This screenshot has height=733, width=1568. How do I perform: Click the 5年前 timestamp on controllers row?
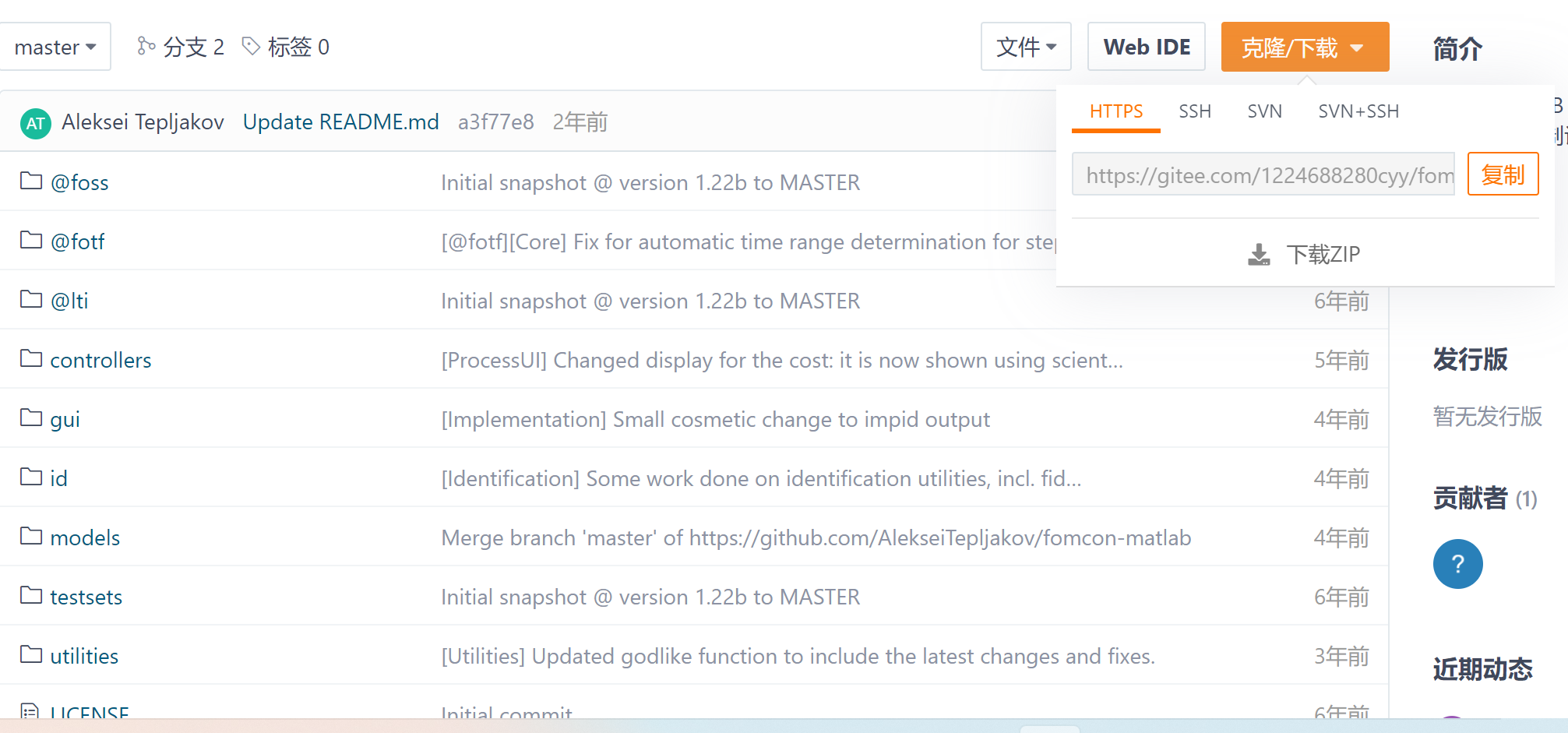tap(1341, 360)
